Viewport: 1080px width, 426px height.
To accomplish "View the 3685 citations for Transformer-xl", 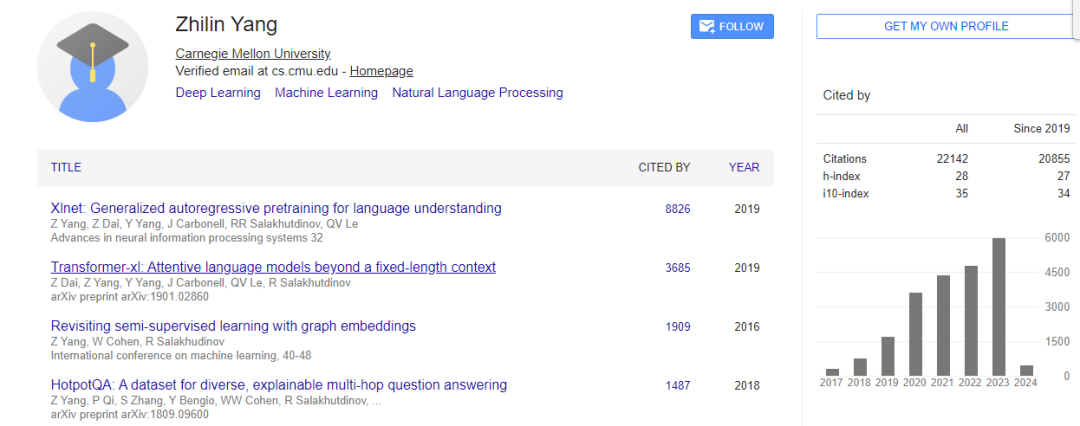I will [x=677, y=268].
